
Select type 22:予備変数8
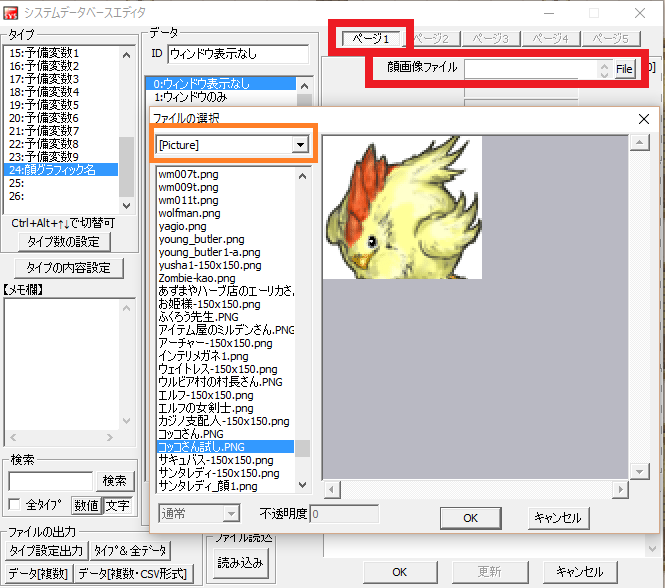tap(61, 144)
